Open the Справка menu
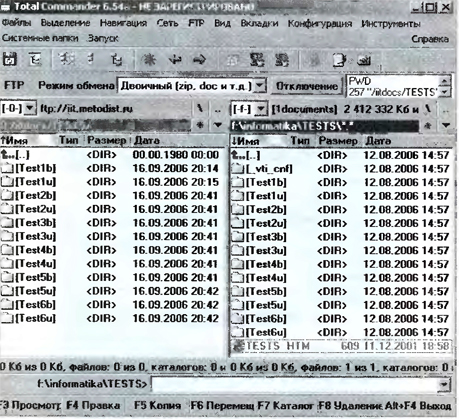 430,39
